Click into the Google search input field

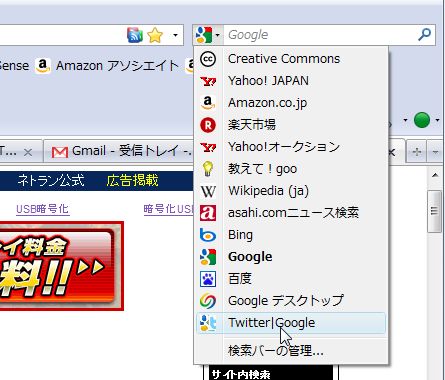320,35
